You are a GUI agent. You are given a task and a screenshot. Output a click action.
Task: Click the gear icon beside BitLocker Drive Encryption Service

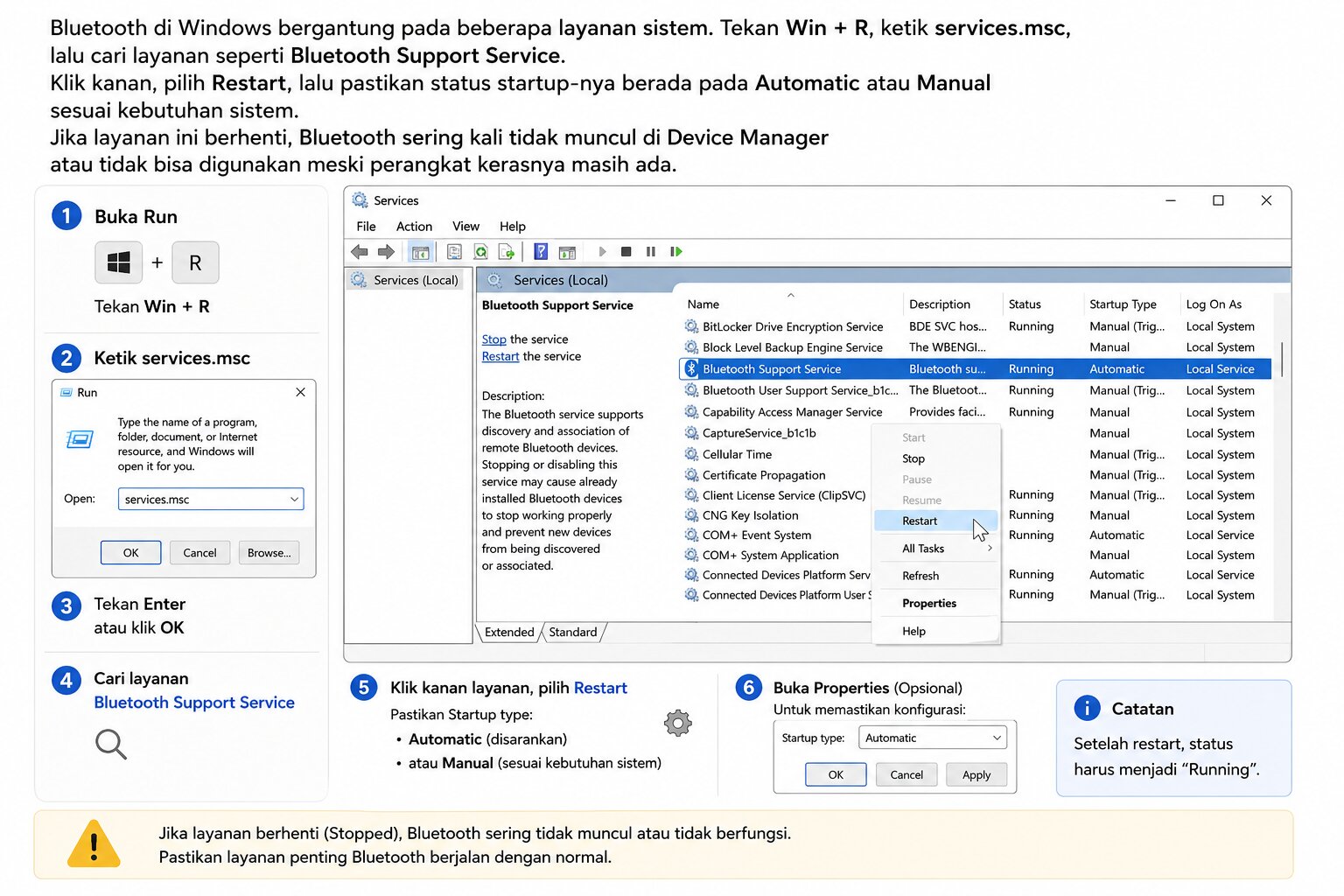click(691, 326)
